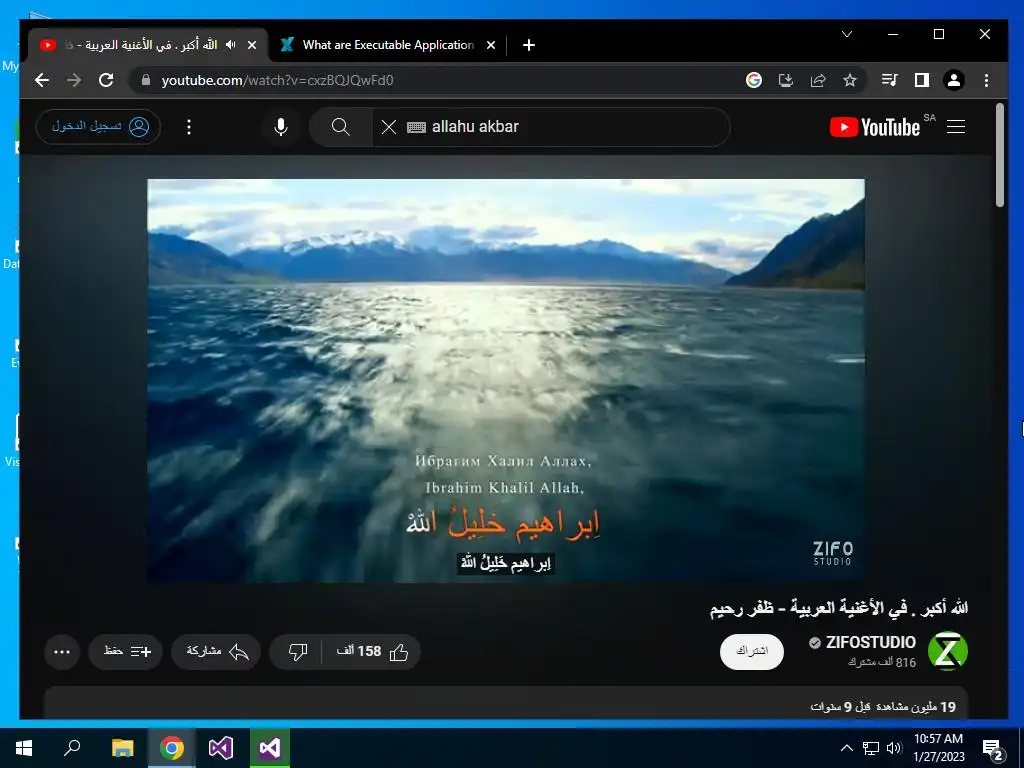Click the address bar URL

[x=277, y=80]
